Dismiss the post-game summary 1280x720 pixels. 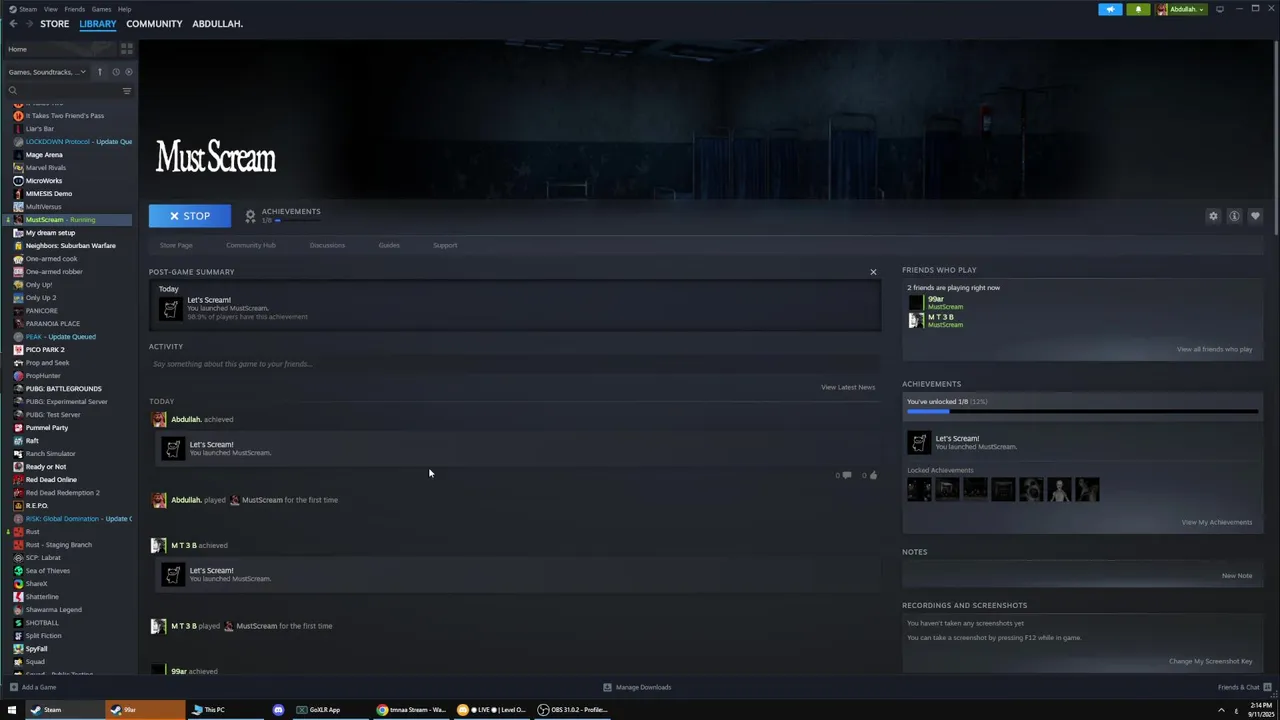coord(873,272)
